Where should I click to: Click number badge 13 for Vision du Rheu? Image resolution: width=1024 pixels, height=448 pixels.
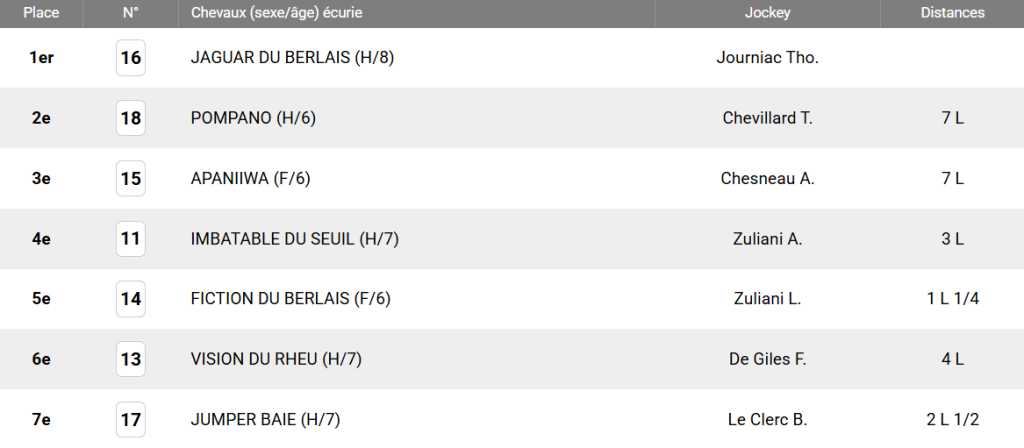point(131,359)
